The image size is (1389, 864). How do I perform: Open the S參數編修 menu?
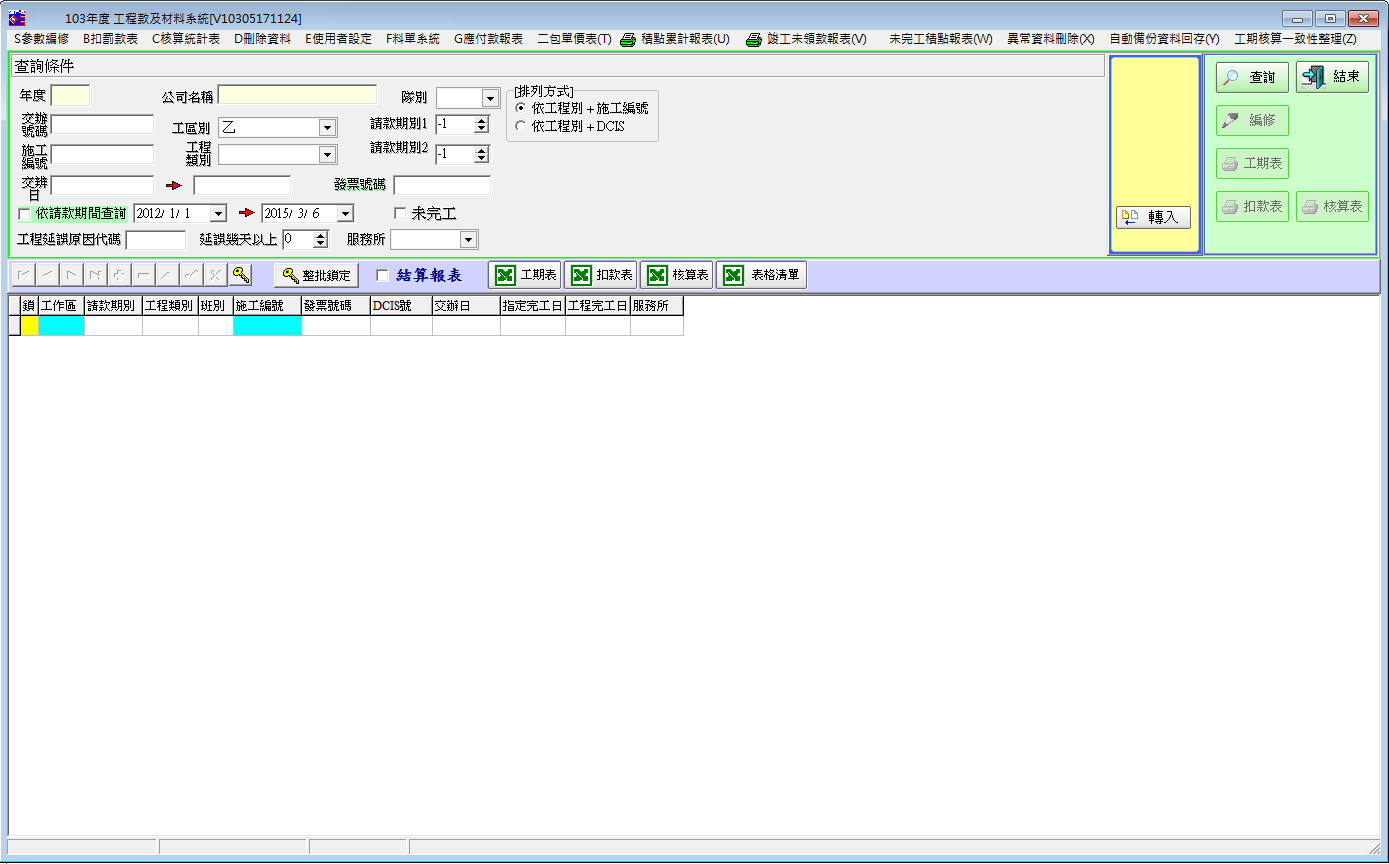click(41, 39)
